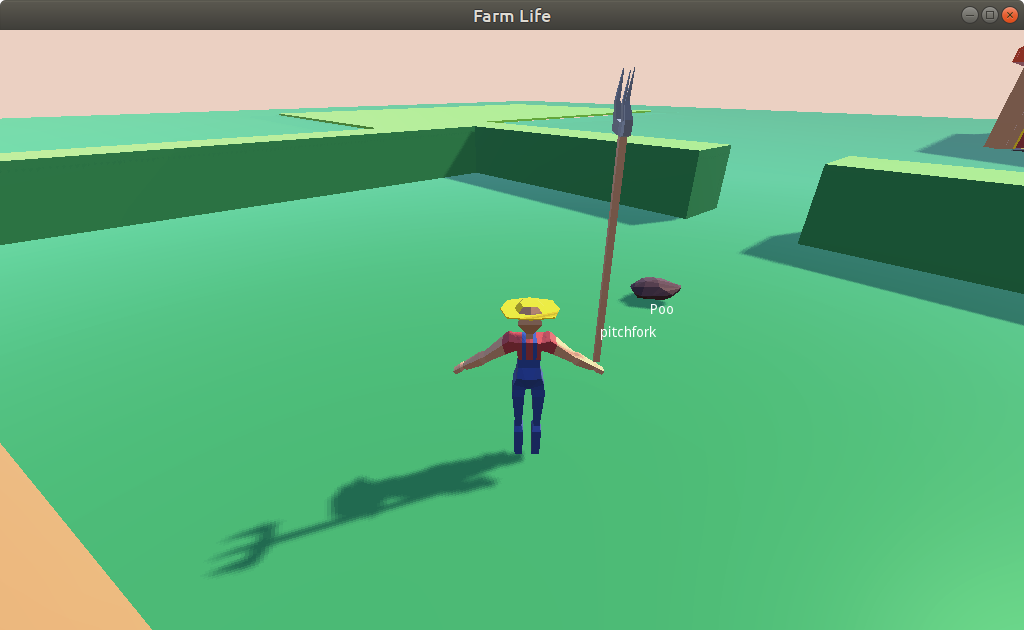Click the "pitchfork" text label

pyautogui.click(x=628, y=332)
